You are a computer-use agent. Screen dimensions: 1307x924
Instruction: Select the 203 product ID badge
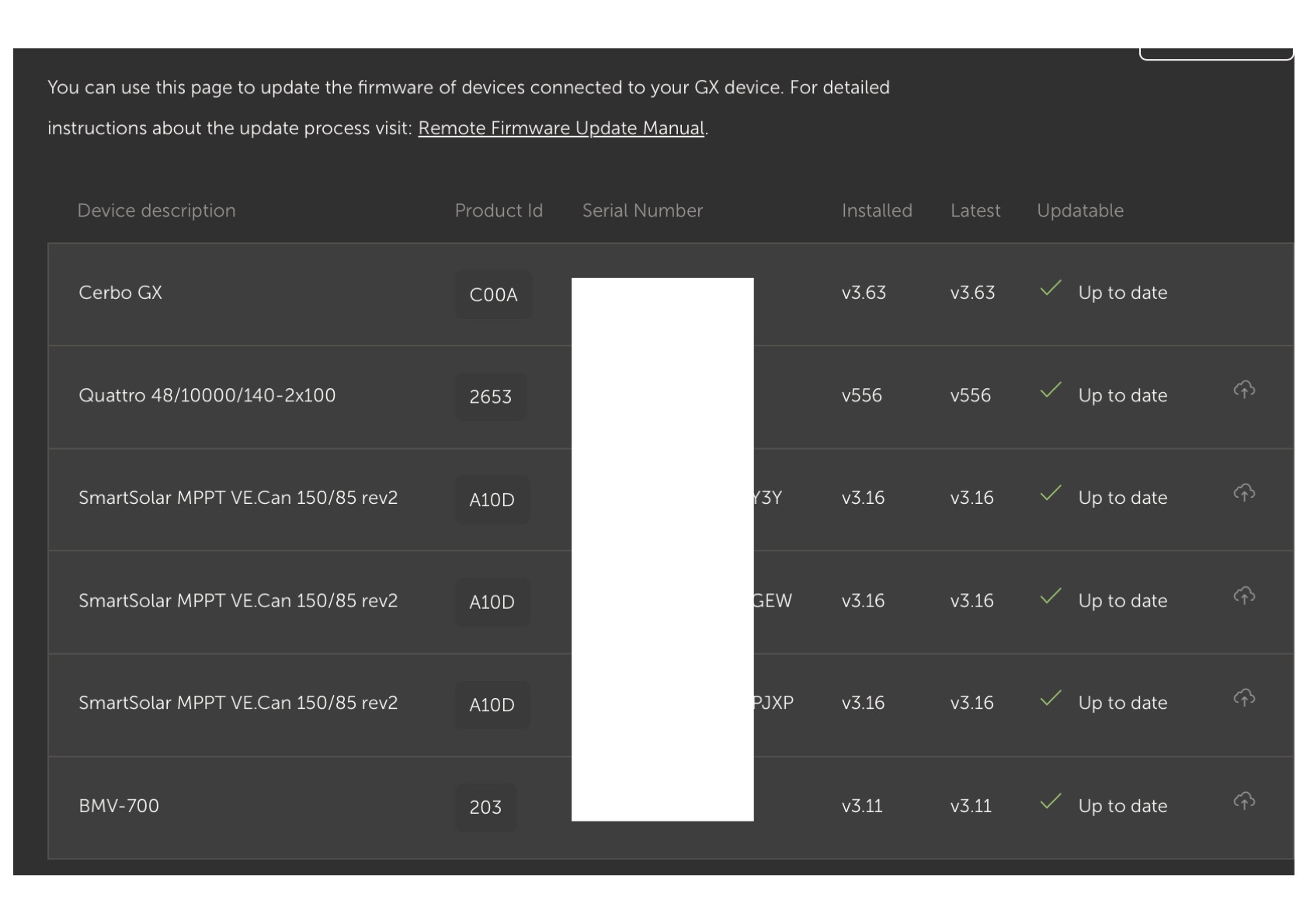click(x=485, y=808)
